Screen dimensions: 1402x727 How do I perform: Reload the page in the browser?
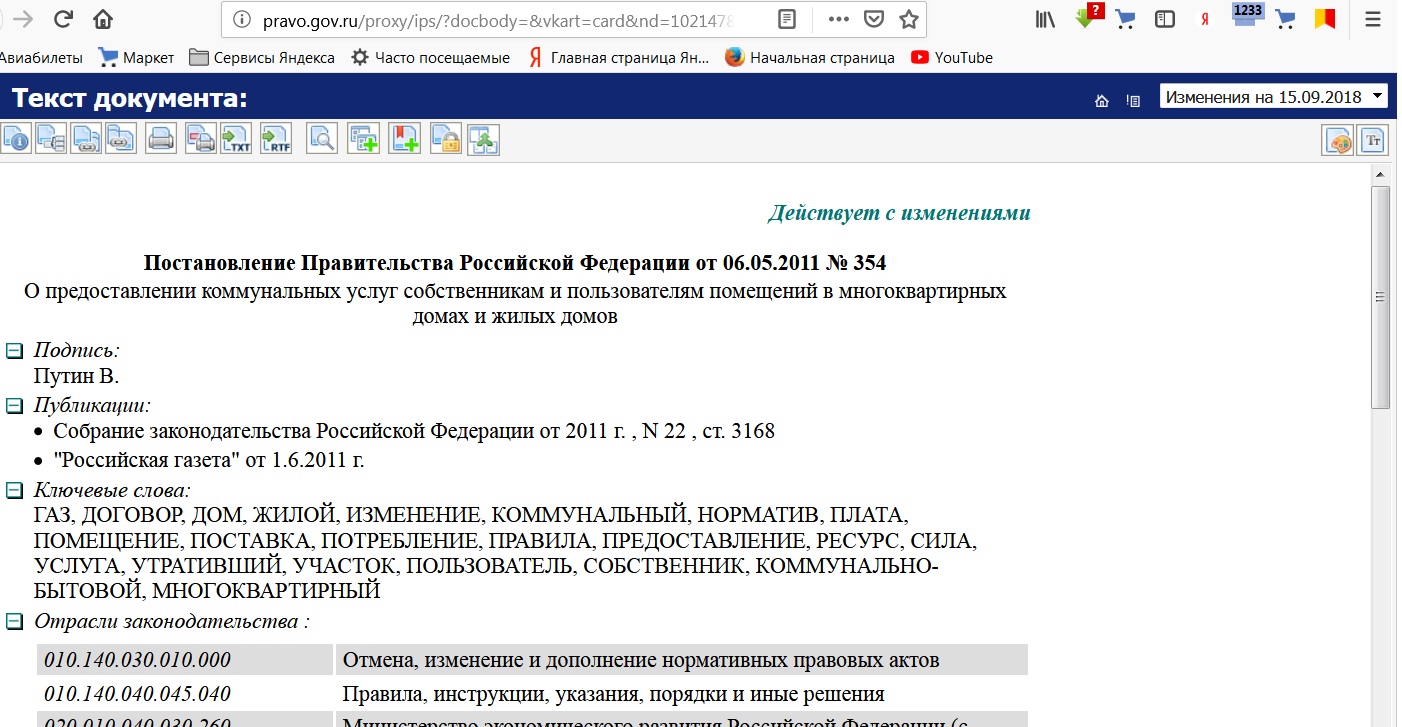coord(63,19)
